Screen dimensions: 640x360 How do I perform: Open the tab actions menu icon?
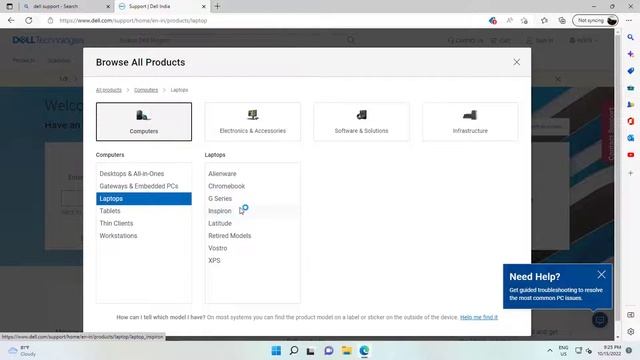point(9,7)
